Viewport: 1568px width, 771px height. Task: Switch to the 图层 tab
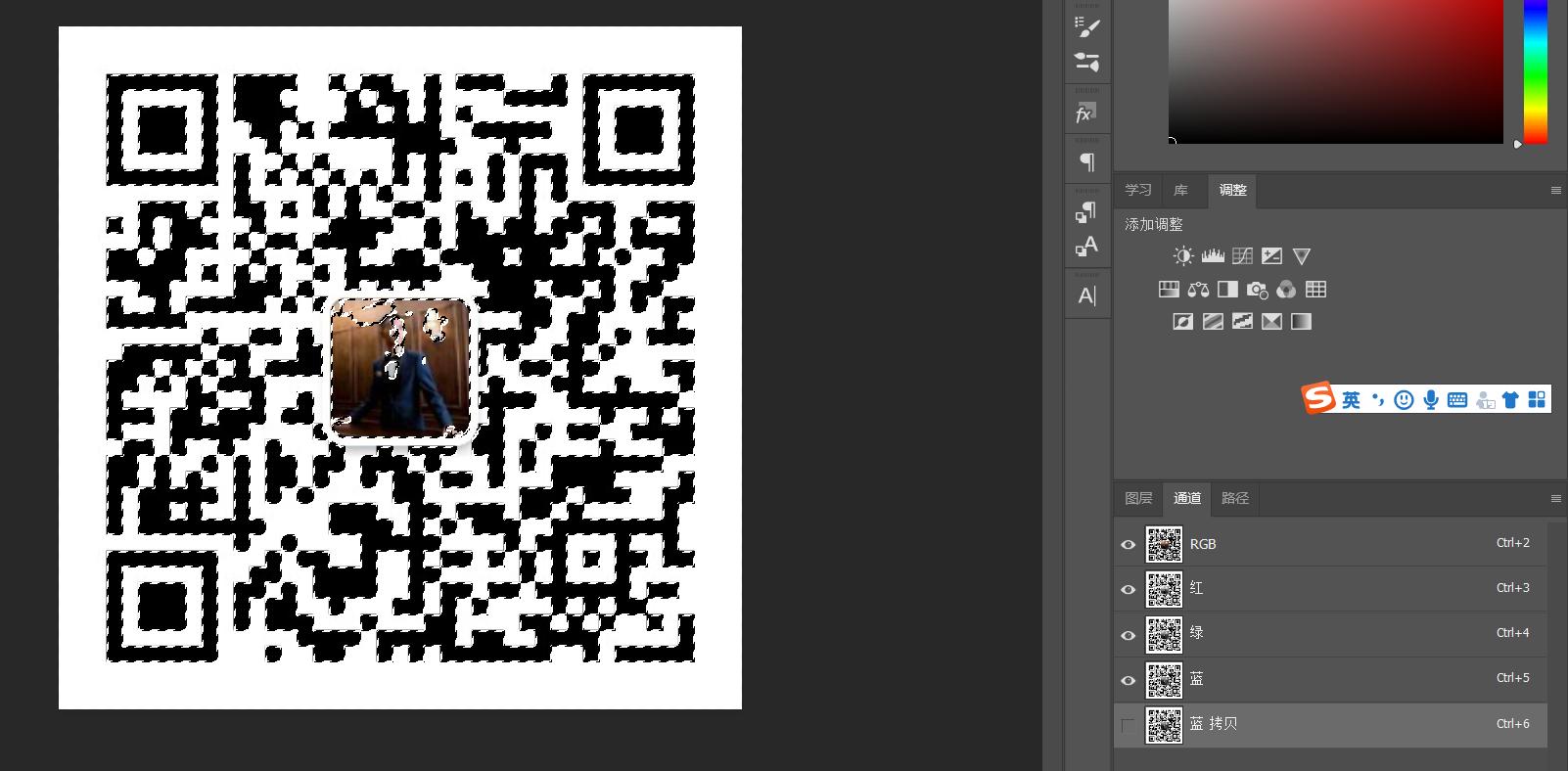1138,499
